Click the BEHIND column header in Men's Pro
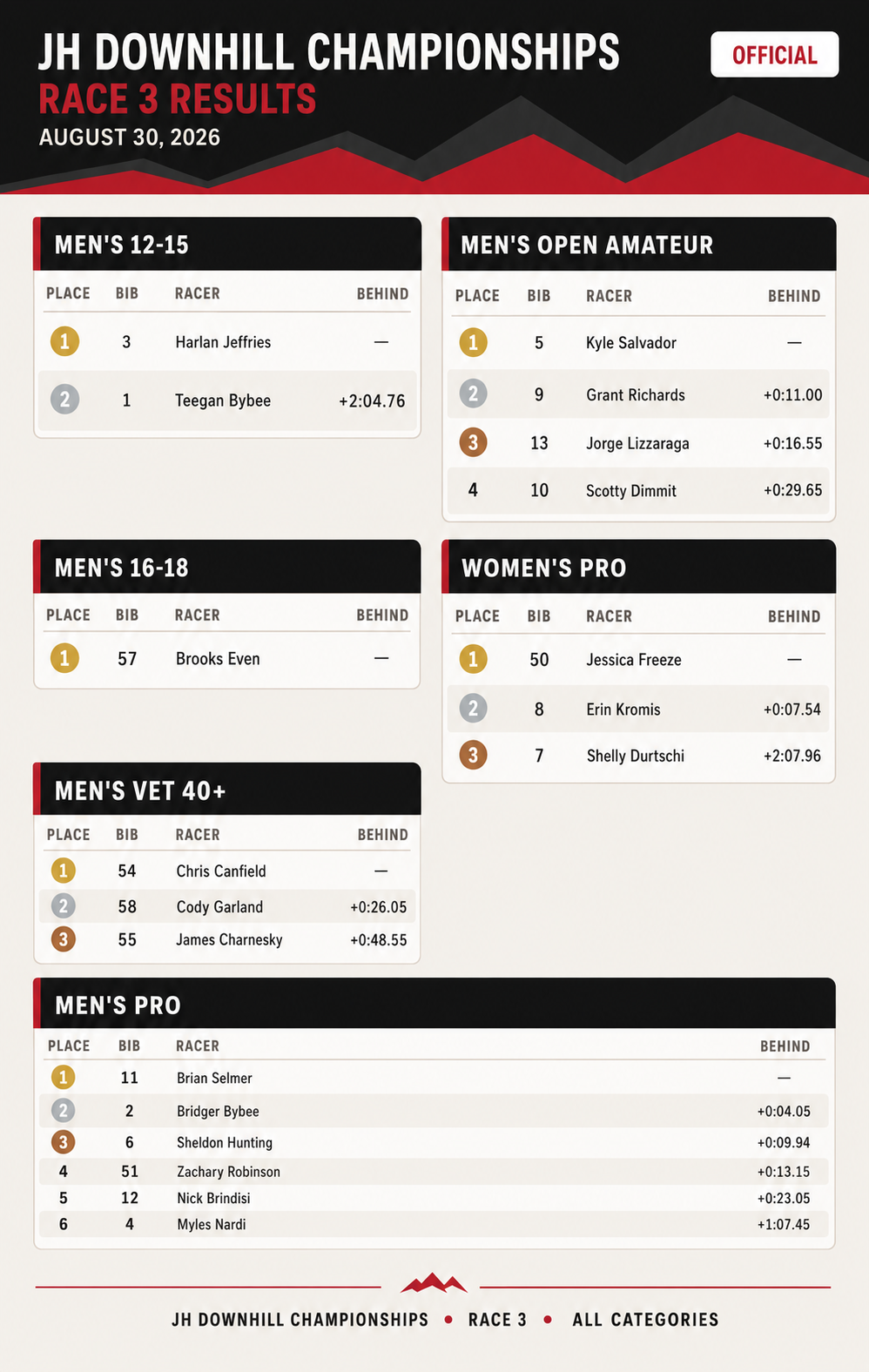Image resolution: width=869 pixels, height=1372 pixels. coord(785,1046)
